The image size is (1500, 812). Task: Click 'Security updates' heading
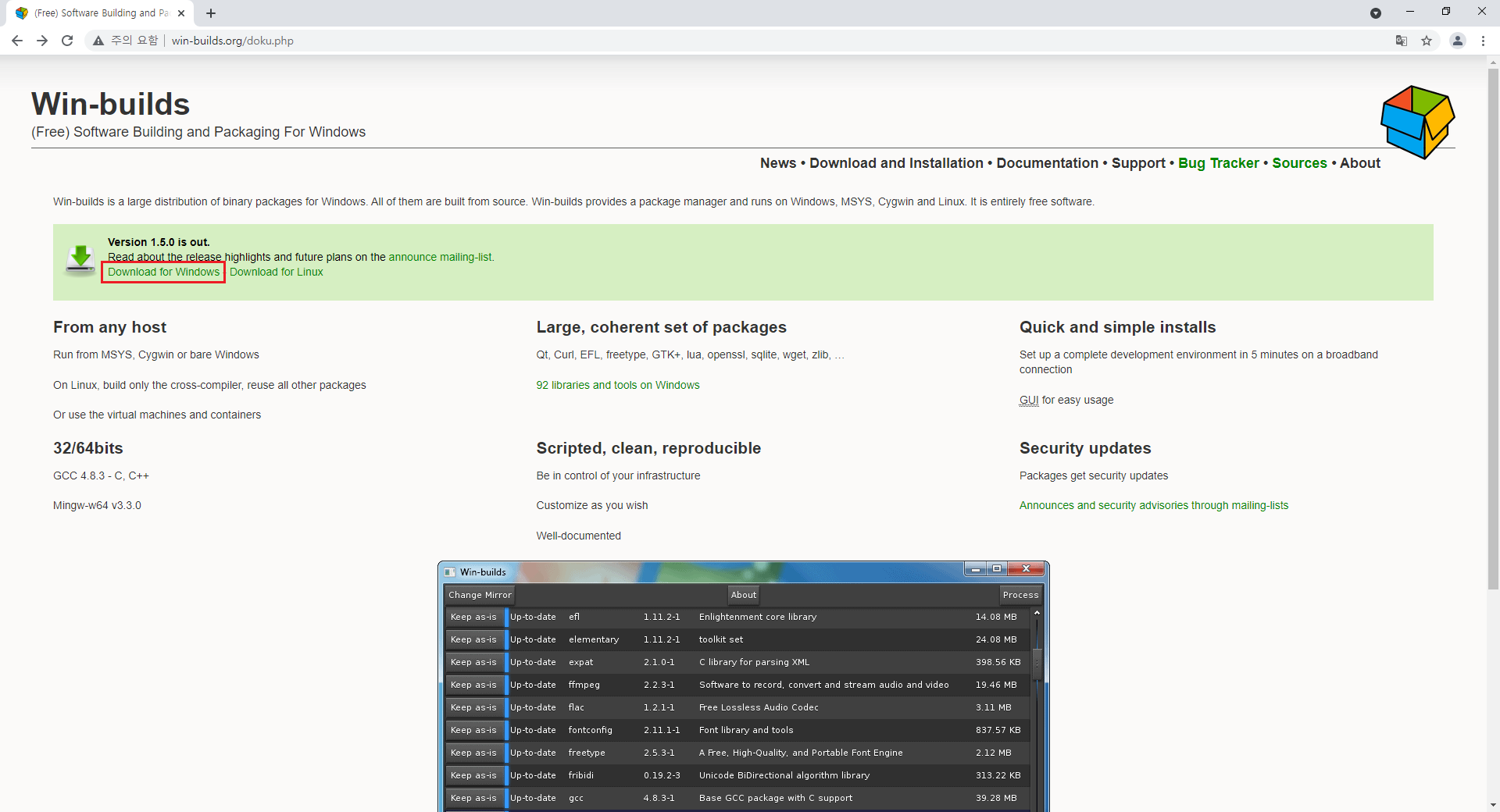pos(1085,448)
